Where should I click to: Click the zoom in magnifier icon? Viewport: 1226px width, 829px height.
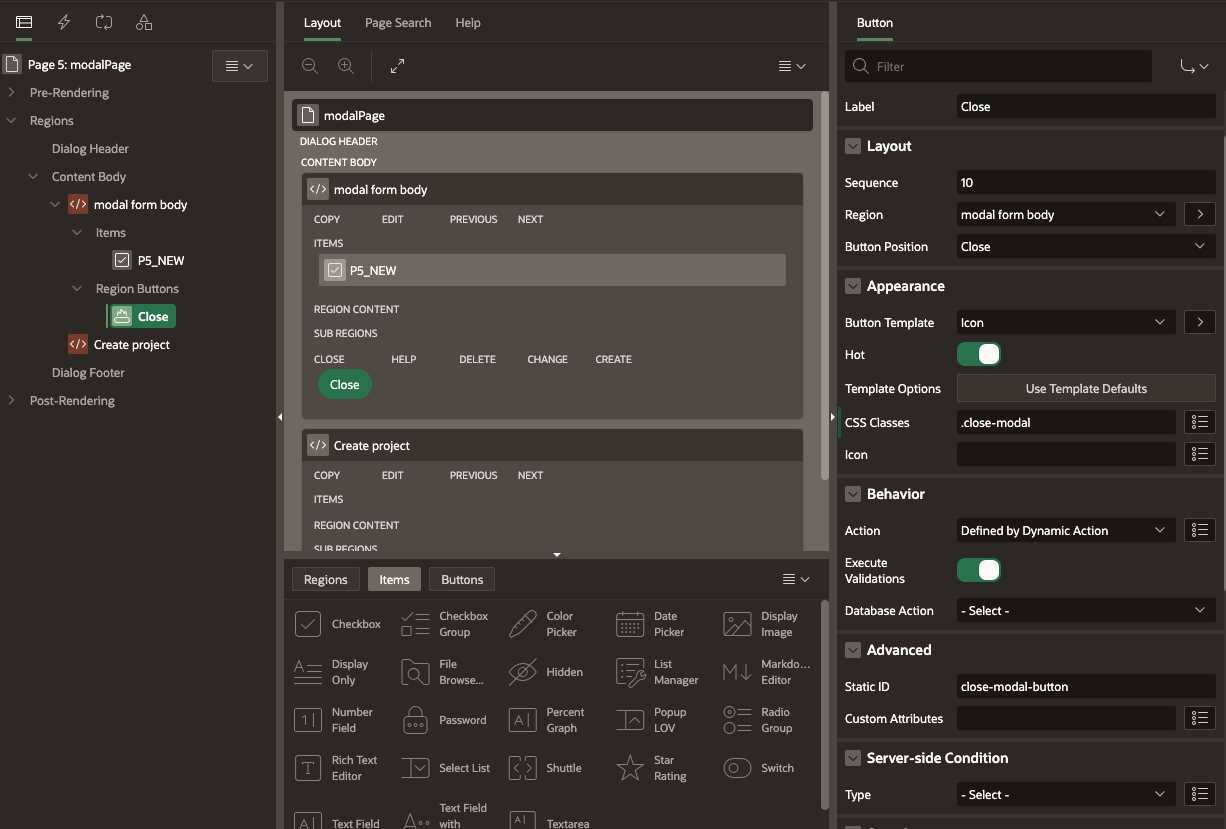coord(346,66)
